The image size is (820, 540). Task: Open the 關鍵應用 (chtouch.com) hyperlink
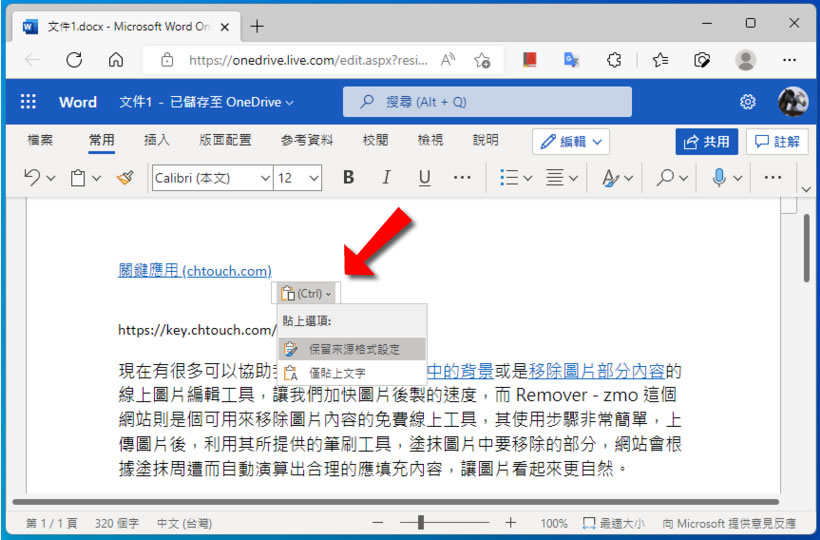[195, 271]
